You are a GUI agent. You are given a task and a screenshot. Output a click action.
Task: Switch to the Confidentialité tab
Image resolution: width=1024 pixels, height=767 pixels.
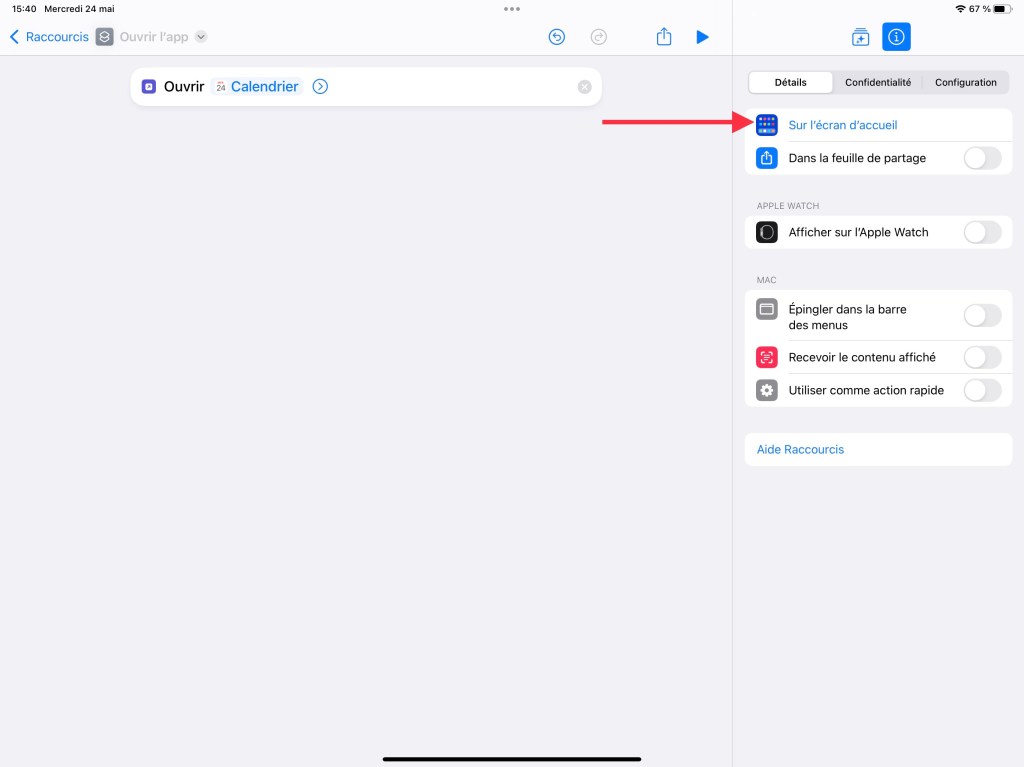coord(878,82)
